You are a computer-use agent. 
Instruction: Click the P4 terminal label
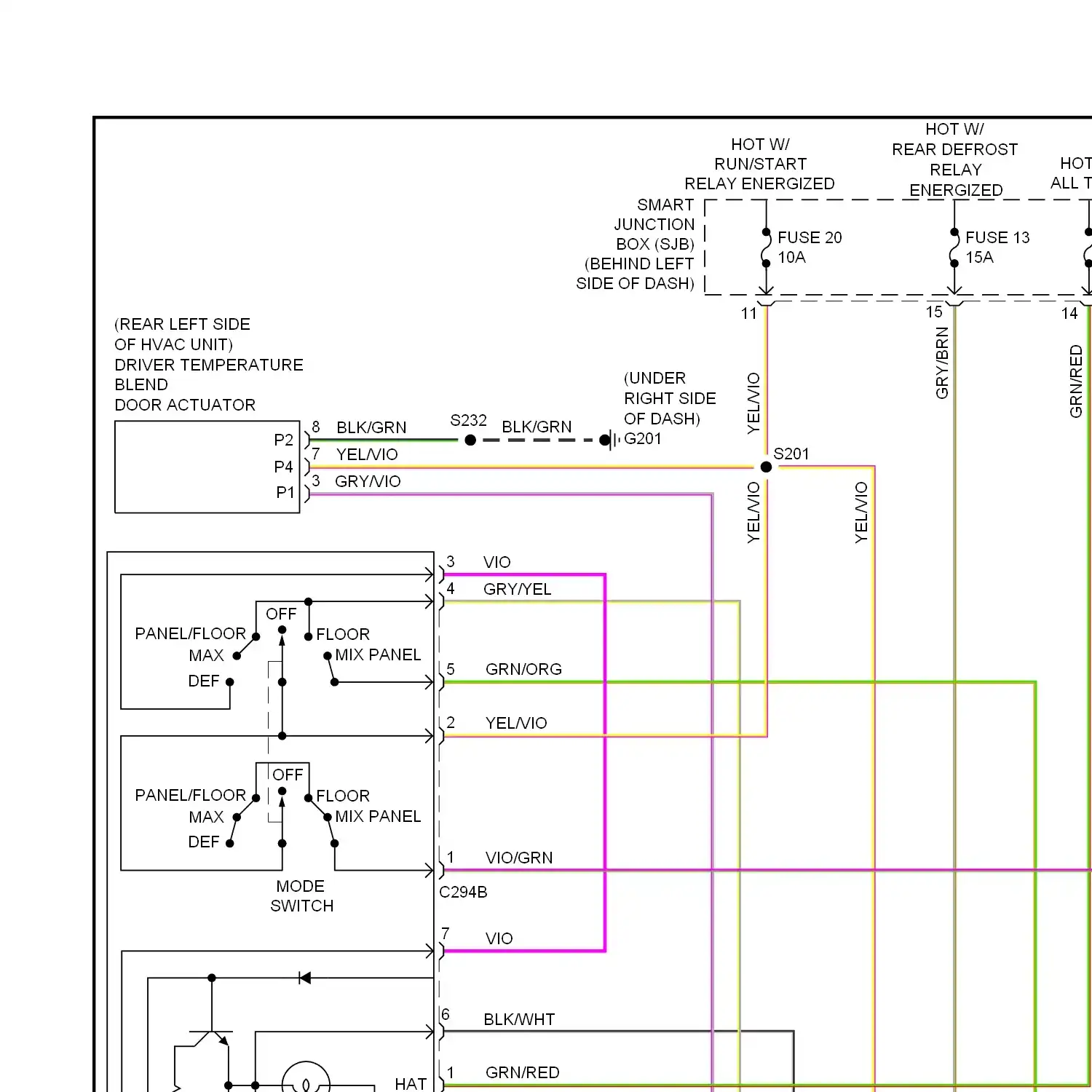(283, 467)
